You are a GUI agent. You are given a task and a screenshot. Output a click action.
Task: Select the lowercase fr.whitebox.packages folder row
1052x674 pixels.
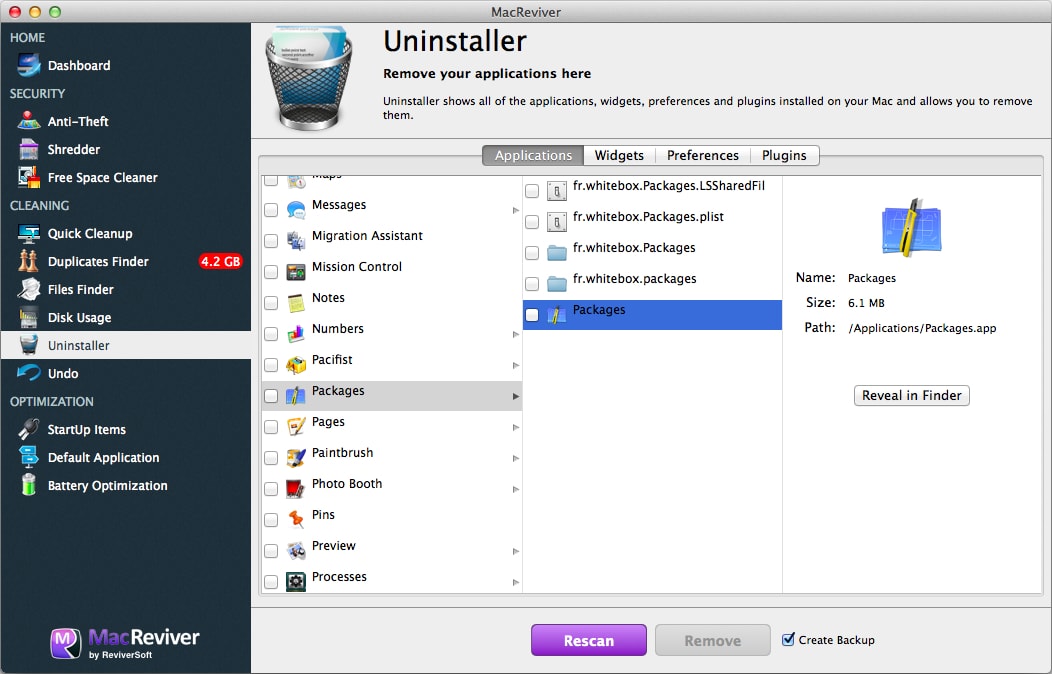652,284
